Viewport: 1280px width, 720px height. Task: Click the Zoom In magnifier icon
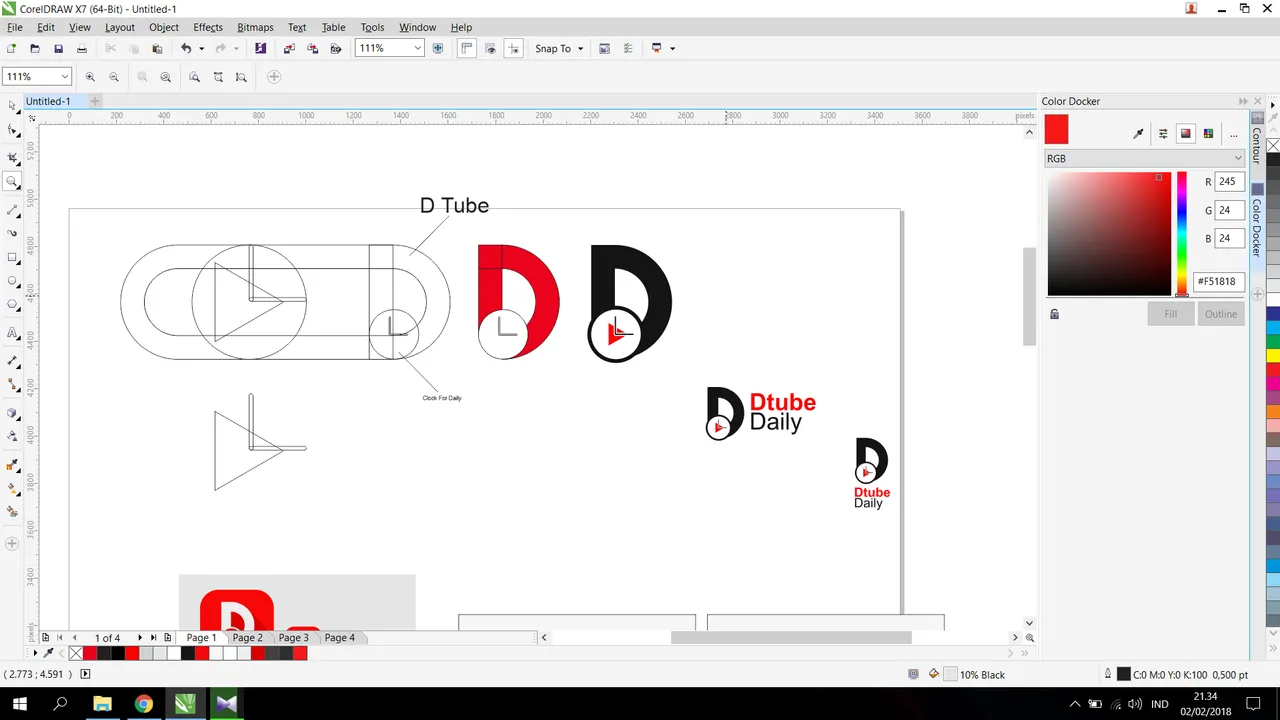[x=90, y=77]
